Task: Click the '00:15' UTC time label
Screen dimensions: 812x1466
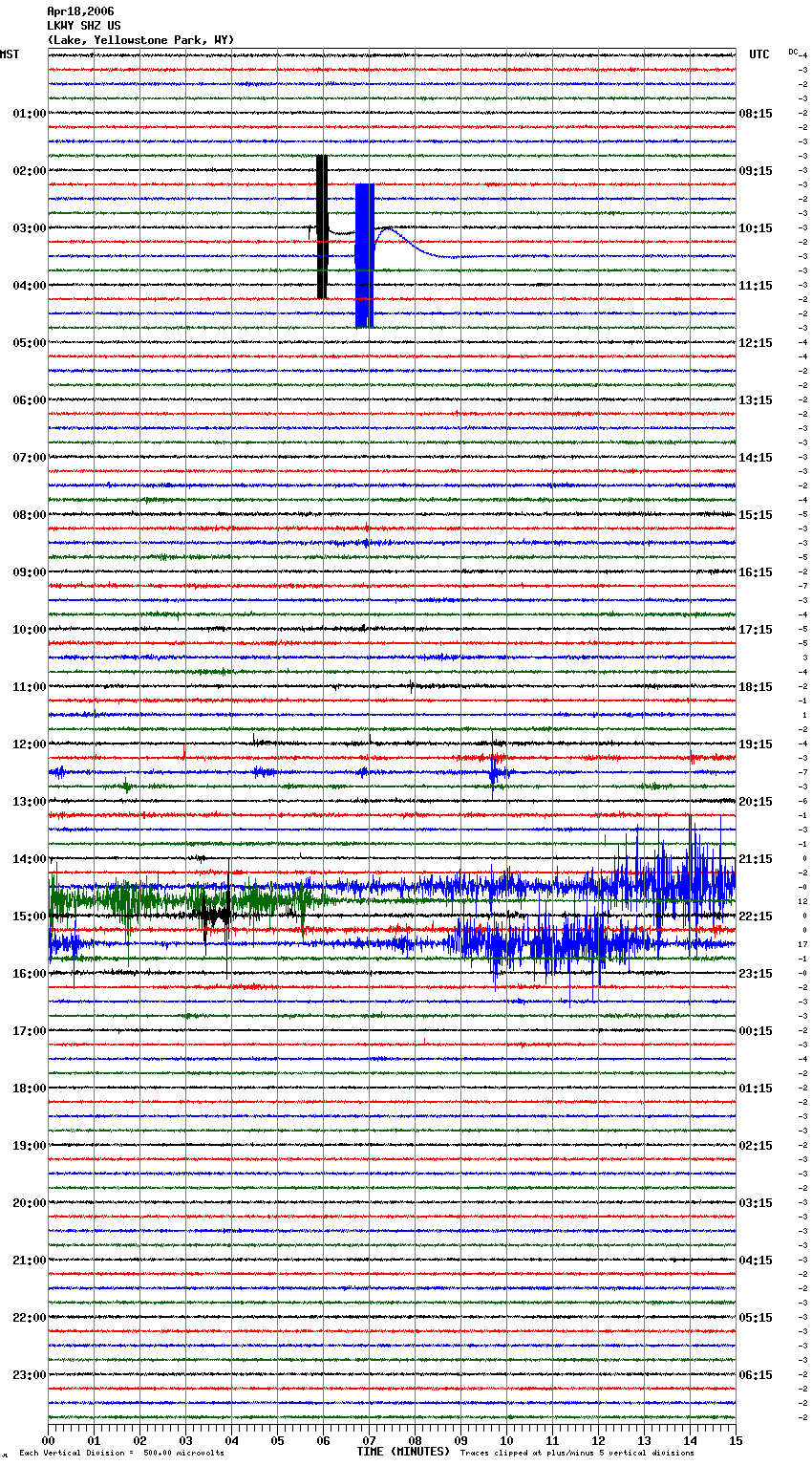Action: tap(756, 1031)
